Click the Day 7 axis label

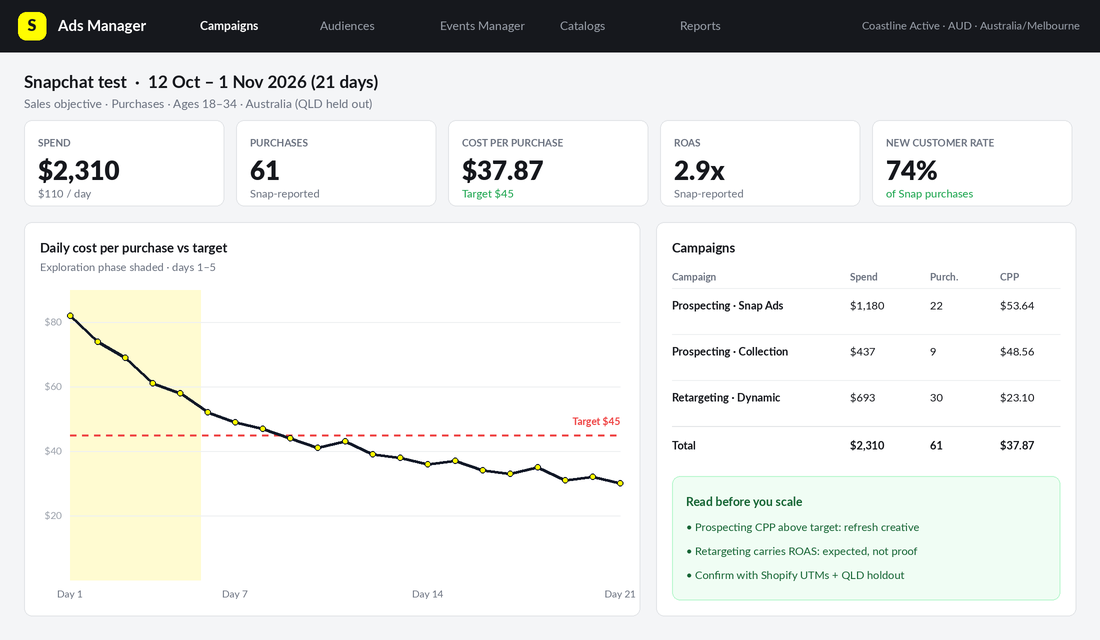[x=235, y=594]
